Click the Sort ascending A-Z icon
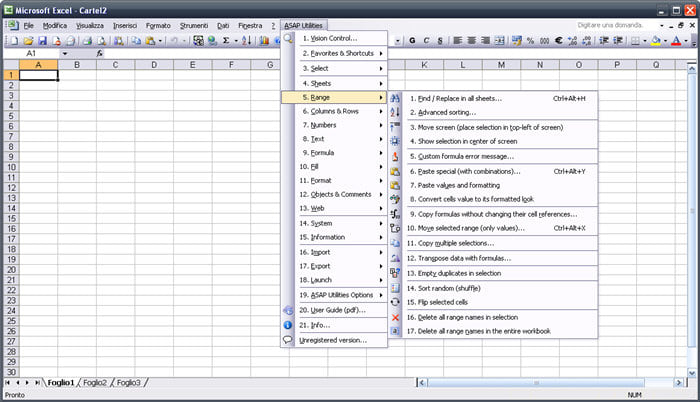 click(246, 41)
